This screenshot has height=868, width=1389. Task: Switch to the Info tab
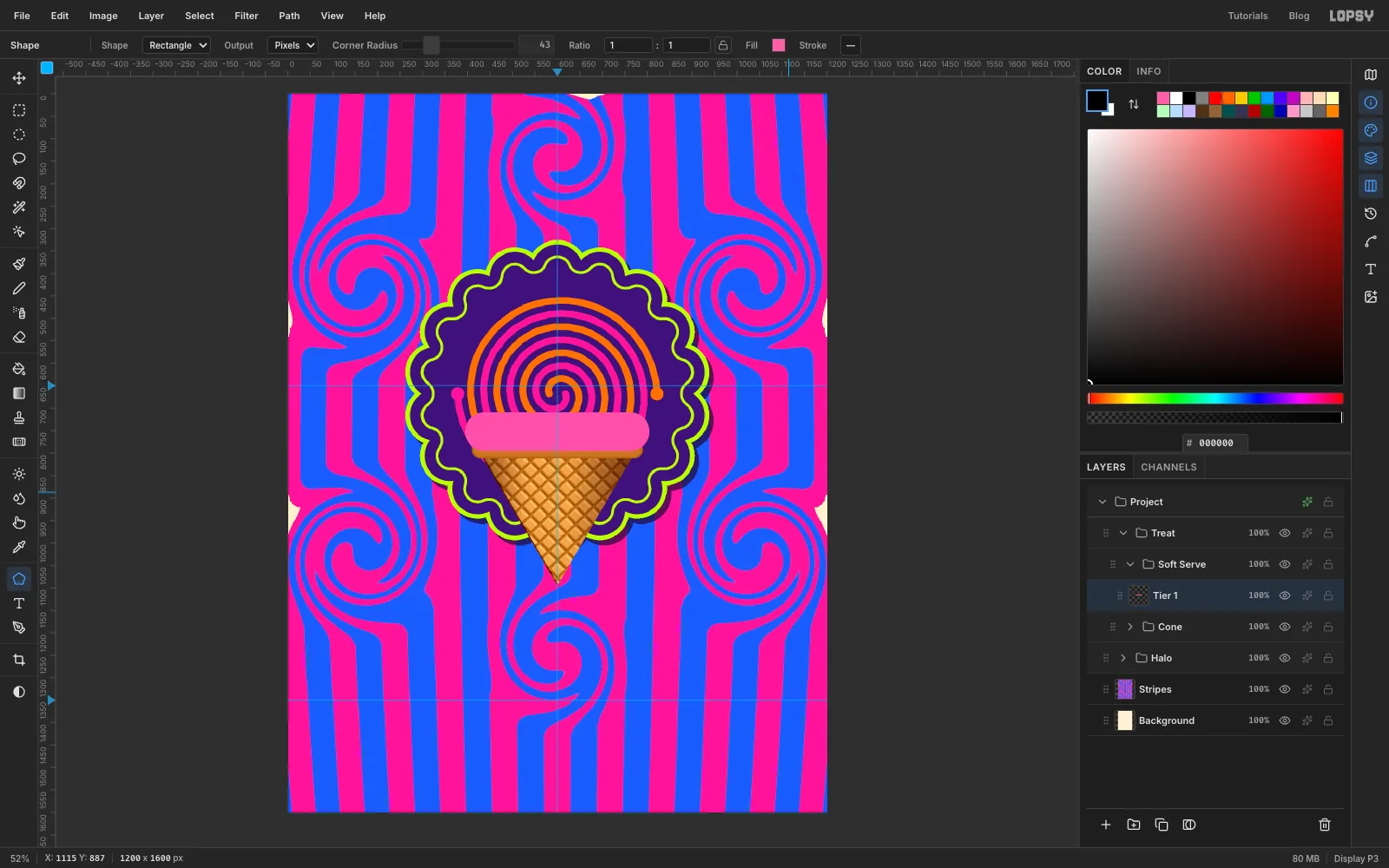point(1149,71)
